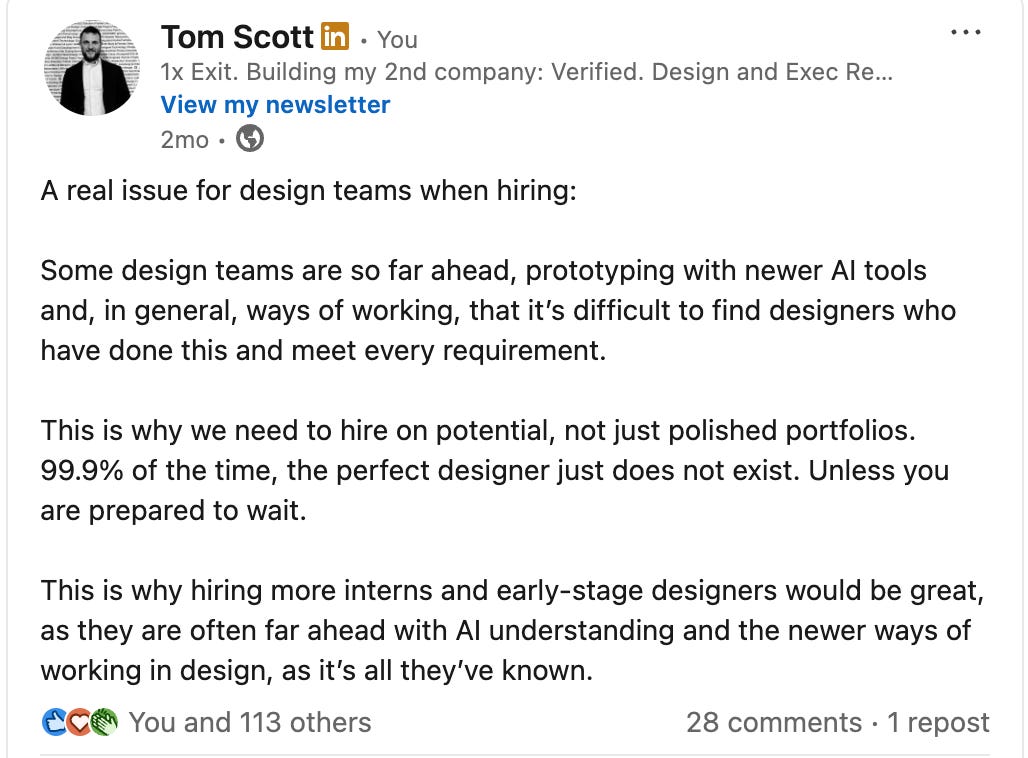The height and width of the screenshot is (758, 1028).
Task: Open the Tom Scott name link
Action: coord(237,37)
